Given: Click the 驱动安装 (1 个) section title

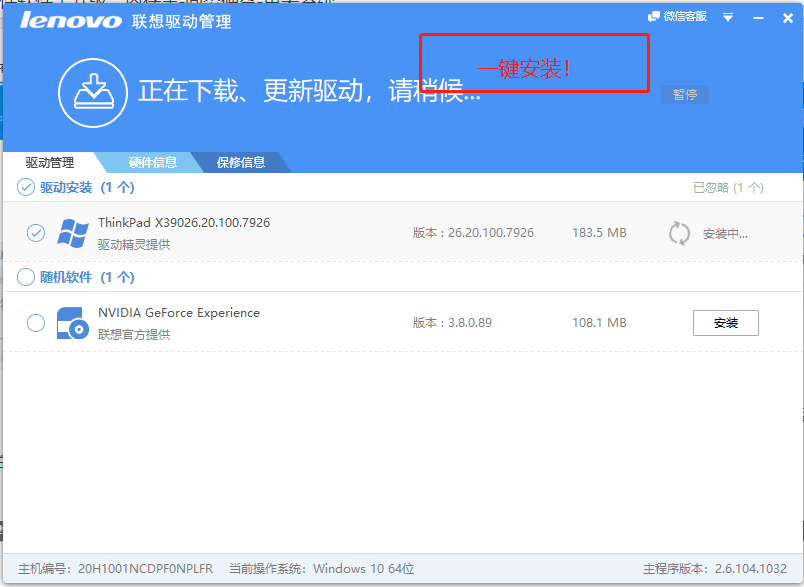Looking at the screenshot, I should pos(87,188).
